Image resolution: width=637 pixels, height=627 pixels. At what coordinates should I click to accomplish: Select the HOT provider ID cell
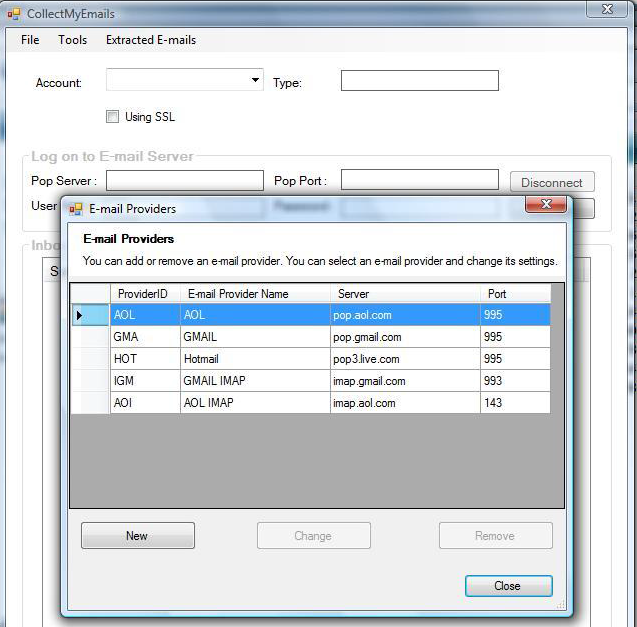click(x=145, y=359)
